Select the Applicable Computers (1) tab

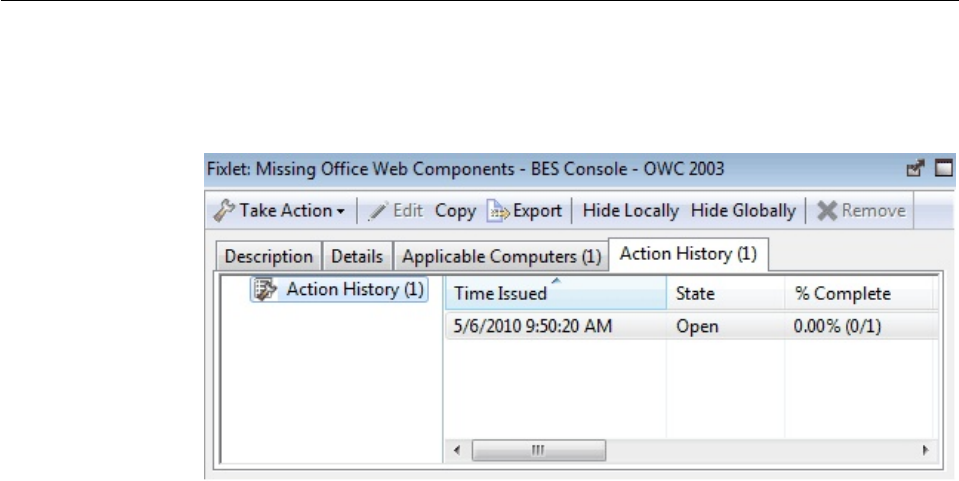click(x=501, y=256)
